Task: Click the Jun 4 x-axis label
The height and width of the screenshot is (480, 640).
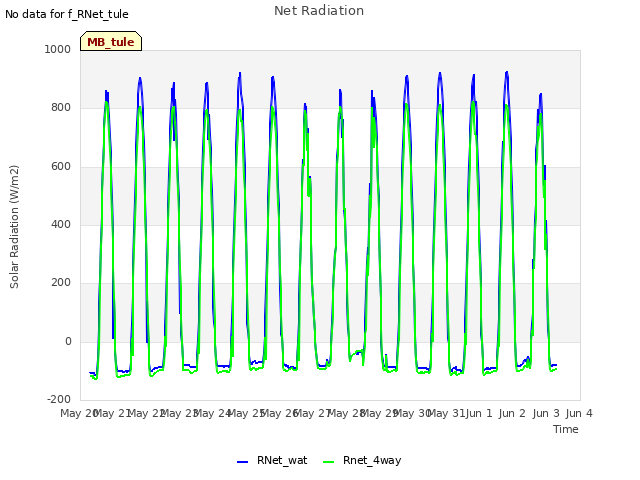Action: pyautogui.click(x=579, y=413)
